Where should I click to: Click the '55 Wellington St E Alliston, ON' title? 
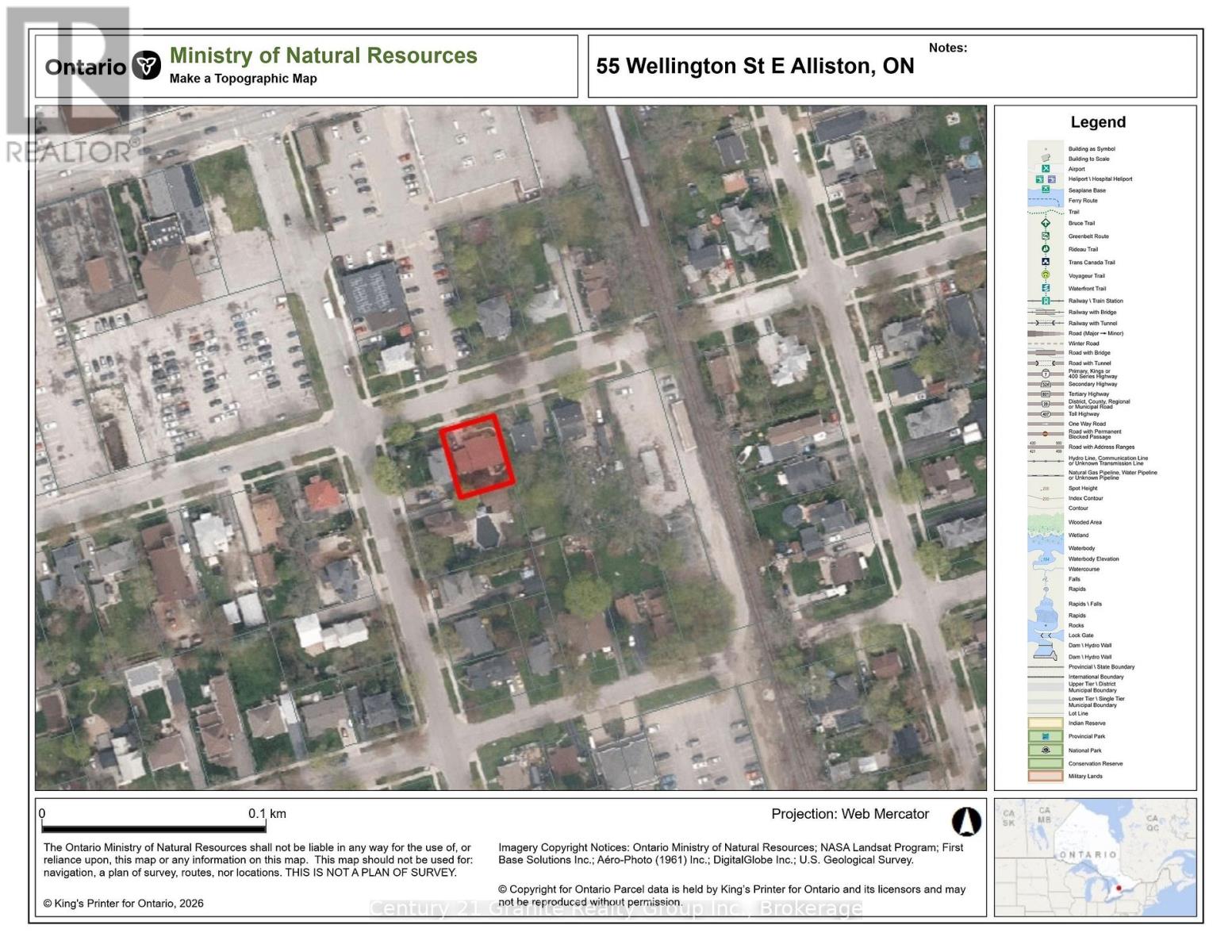(x=755, y=66)
